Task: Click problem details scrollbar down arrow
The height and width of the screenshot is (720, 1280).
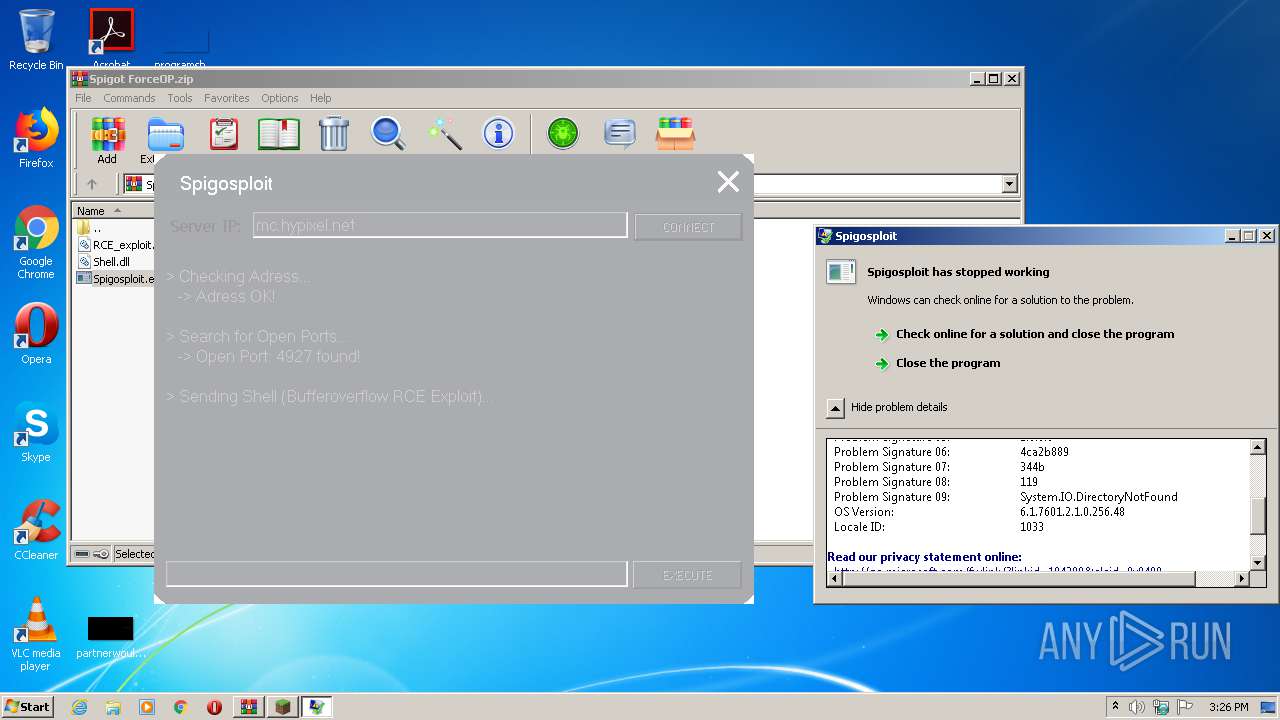Action: (x=1259, y=562)
